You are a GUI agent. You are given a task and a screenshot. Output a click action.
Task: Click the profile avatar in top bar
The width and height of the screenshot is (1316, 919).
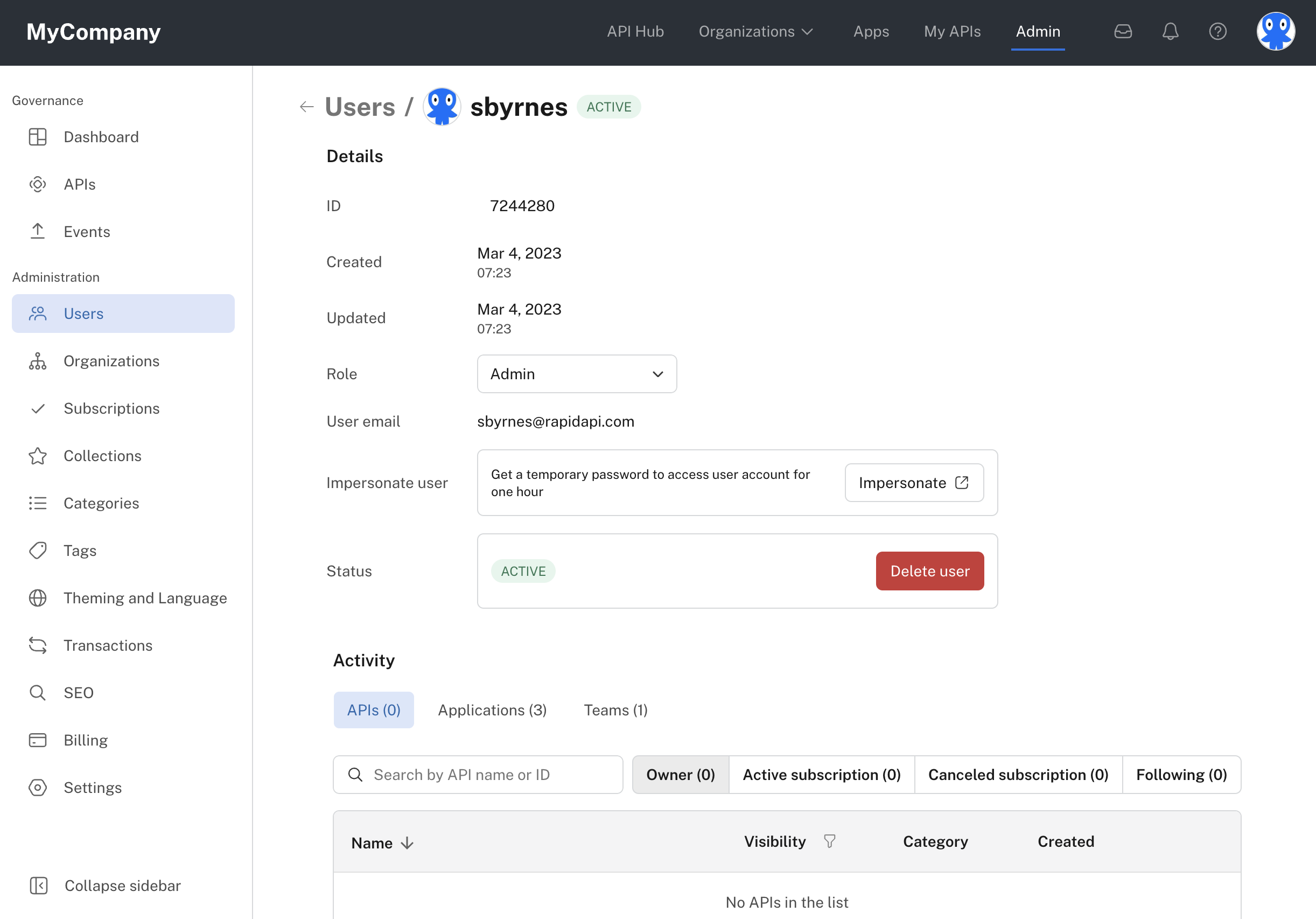coord(1275,32)
